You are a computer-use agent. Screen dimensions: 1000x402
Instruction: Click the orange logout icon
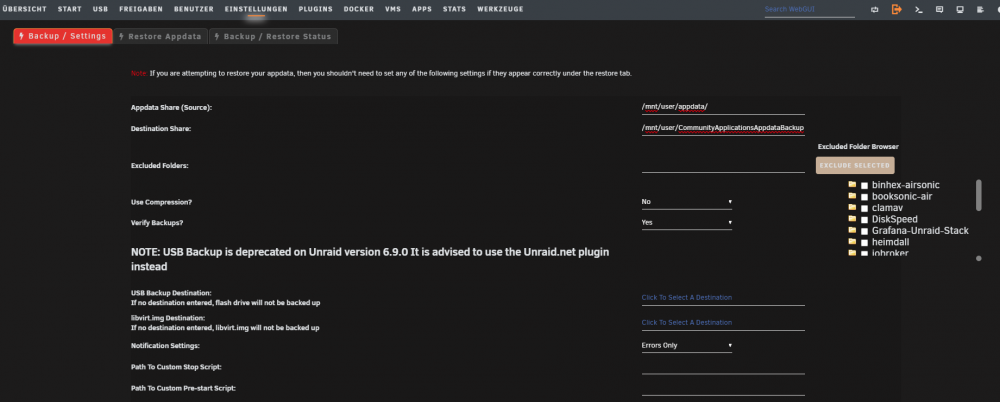[897, 10]
